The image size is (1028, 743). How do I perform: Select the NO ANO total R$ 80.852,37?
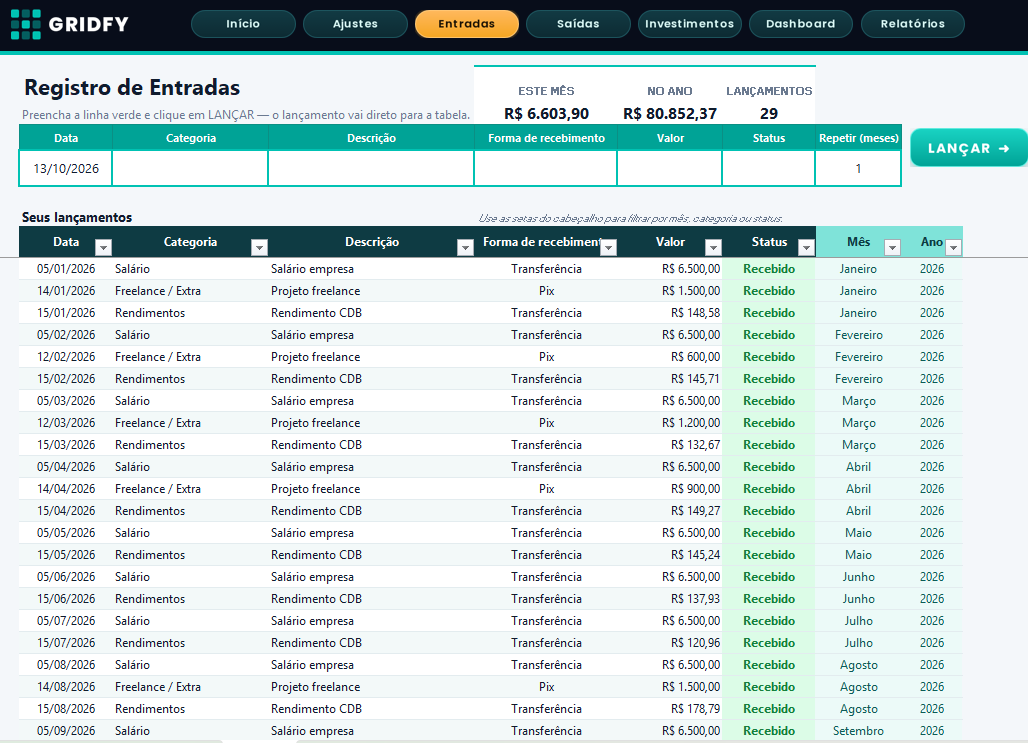pos(669,113)
